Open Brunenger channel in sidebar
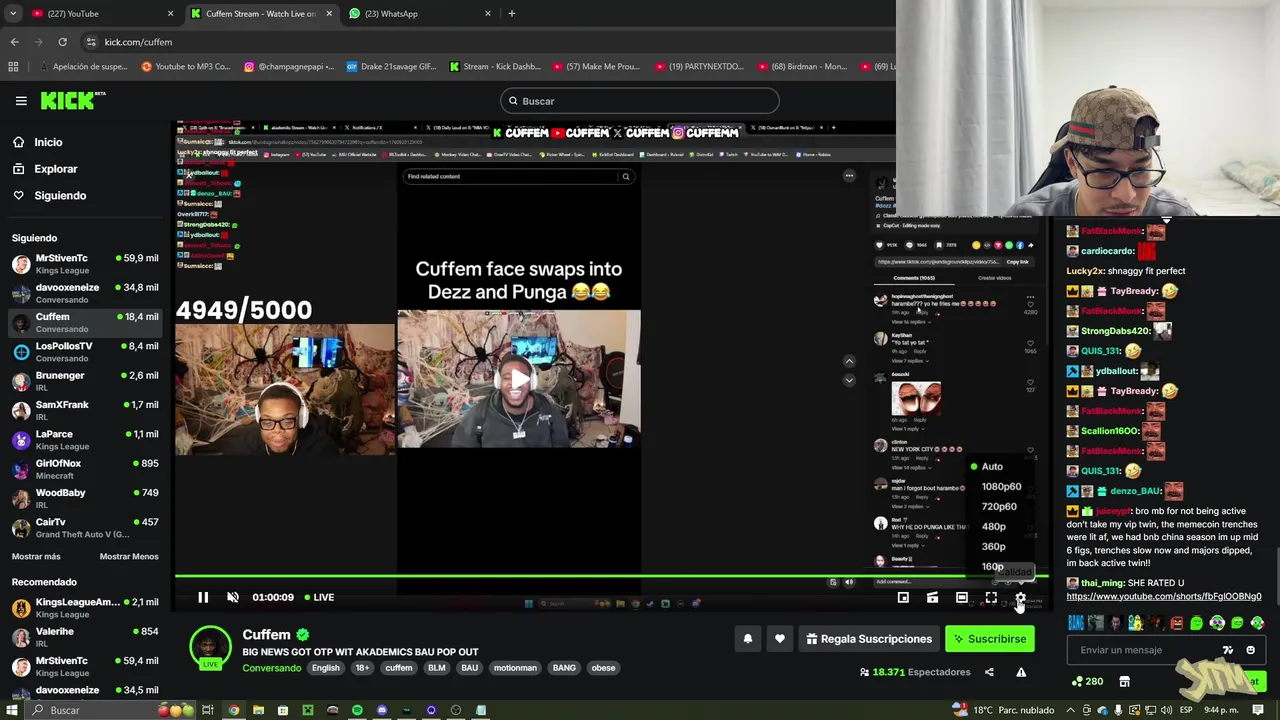The width and height of the screenshot is (1280, 720). (x=85, y=381)
